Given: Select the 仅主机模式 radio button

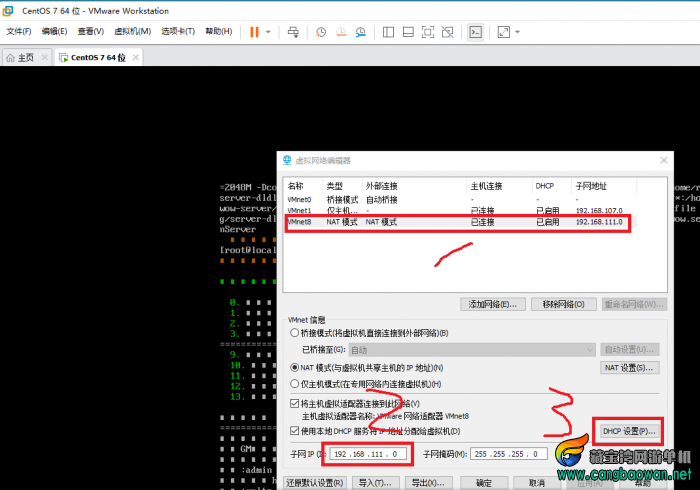Looking at the screenshot, I should (294, 384).
